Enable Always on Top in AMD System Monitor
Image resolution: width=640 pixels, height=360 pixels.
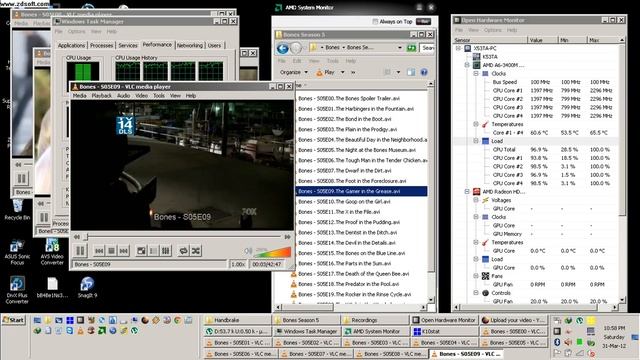point(375,22)
